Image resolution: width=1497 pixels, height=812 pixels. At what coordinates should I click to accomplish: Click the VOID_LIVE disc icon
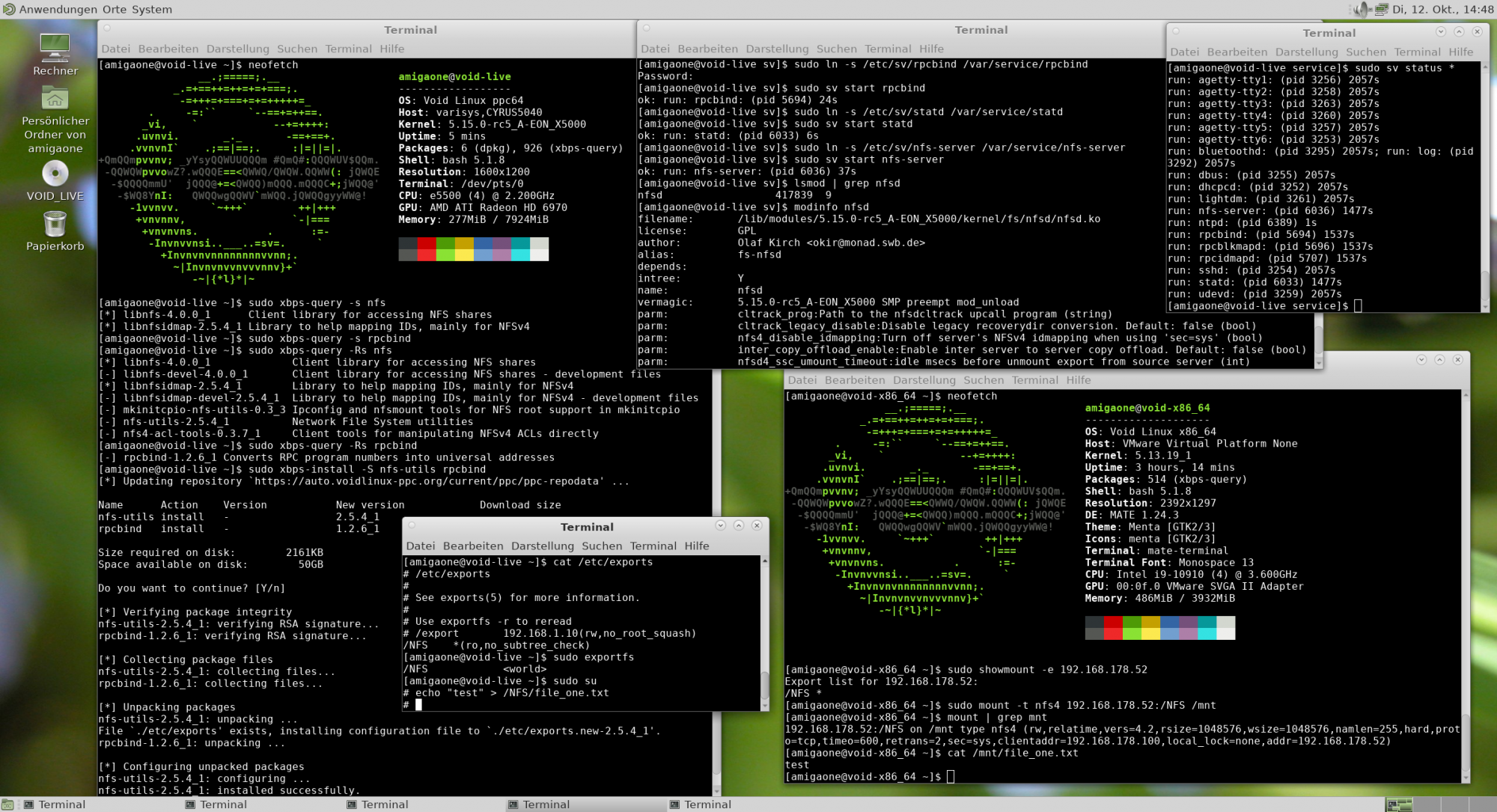click(55, 175)
